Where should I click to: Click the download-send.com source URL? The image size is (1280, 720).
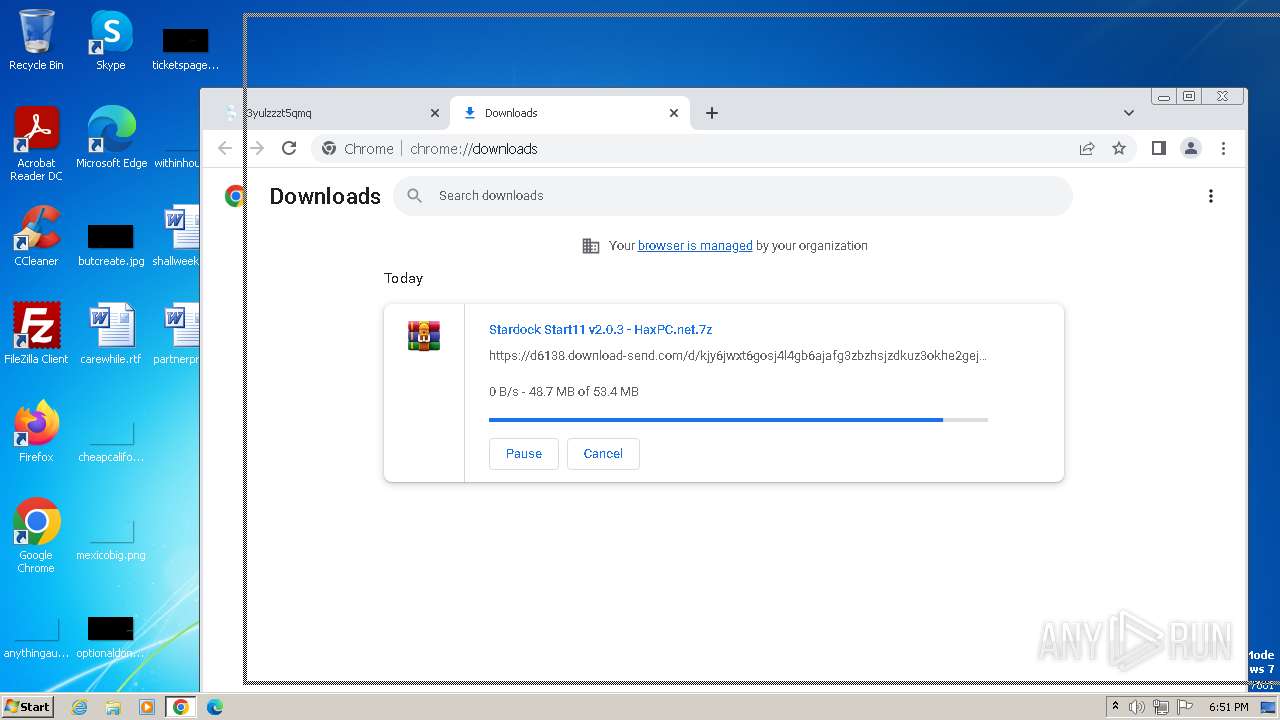click(x=738, y=356)
